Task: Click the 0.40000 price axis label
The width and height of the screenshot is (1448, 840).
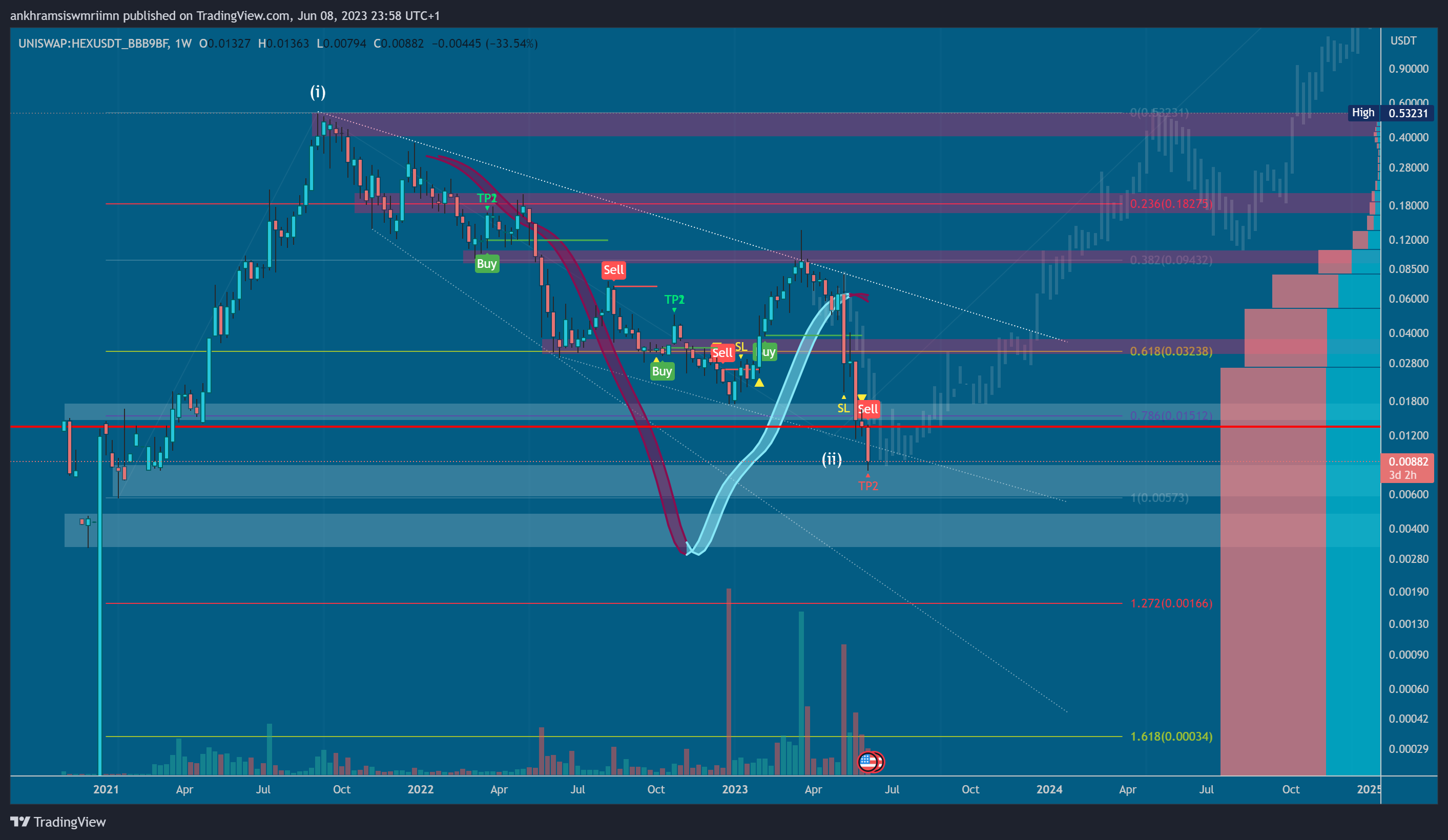Action: [x=1409, y=137]
